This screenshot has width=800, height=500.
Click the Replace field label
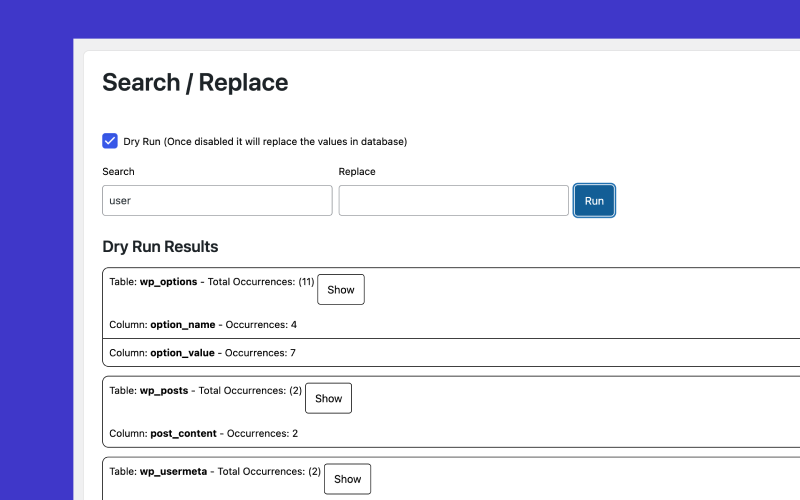click(x=357, y=172)
